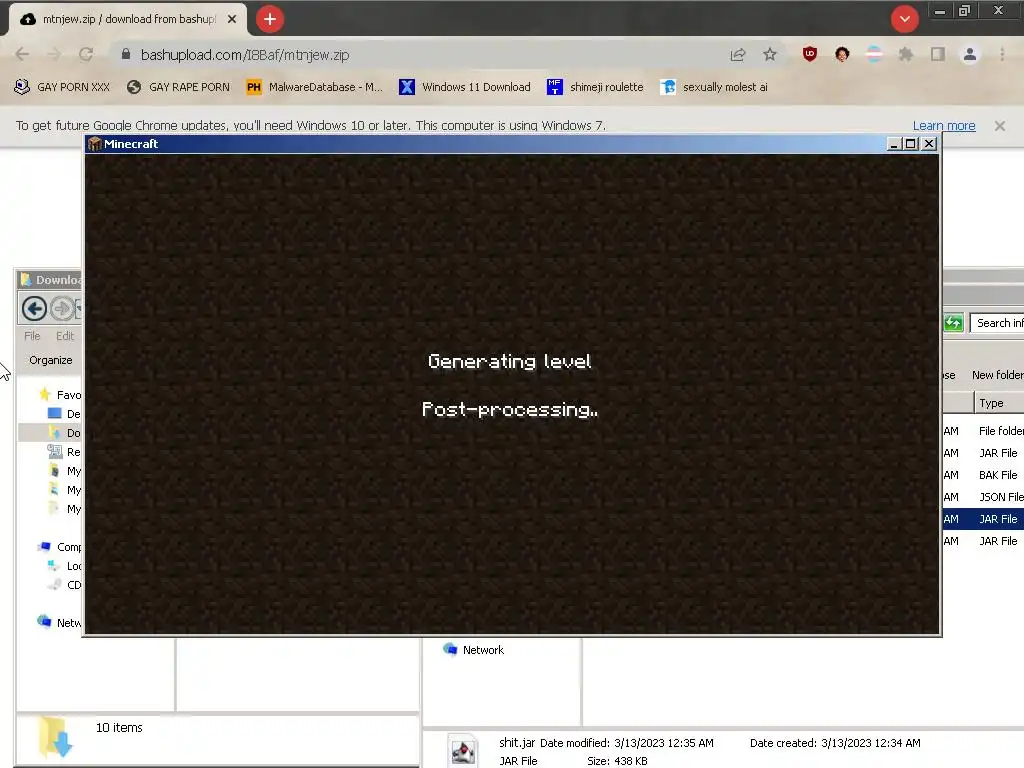The width and height of the screenshot is (1024, 768).
Task: Select the File folder row
Action: pyautogui.click(x=984, y=431)
